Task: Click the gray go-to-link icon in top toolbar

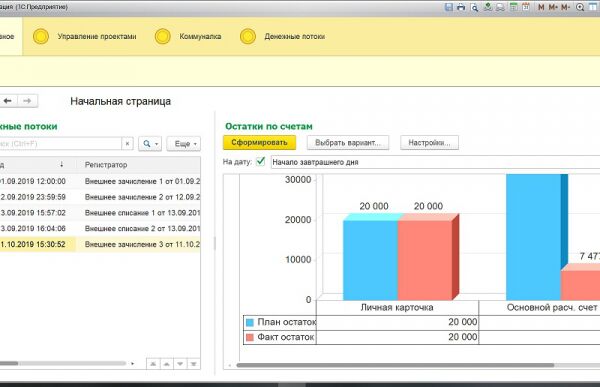Action: click(x=500, y=7)
